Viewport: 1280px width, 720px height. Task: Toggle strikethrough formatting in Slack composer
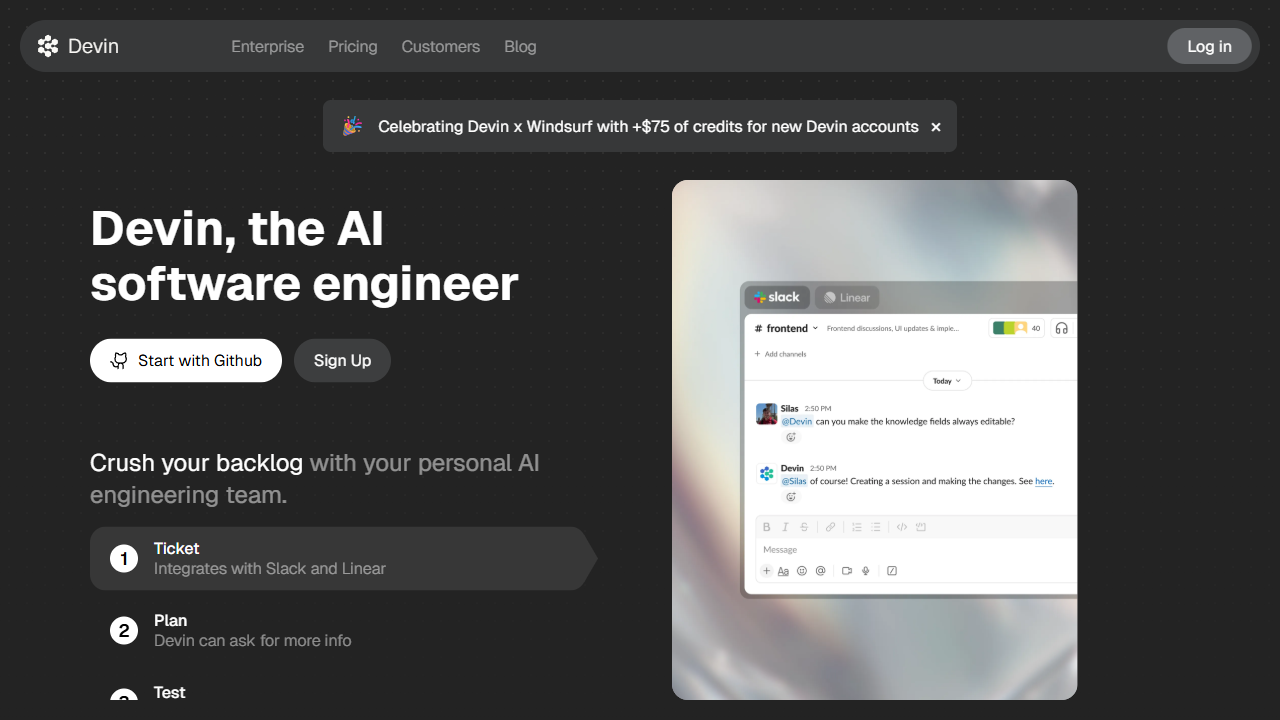[x=804, y=527]
